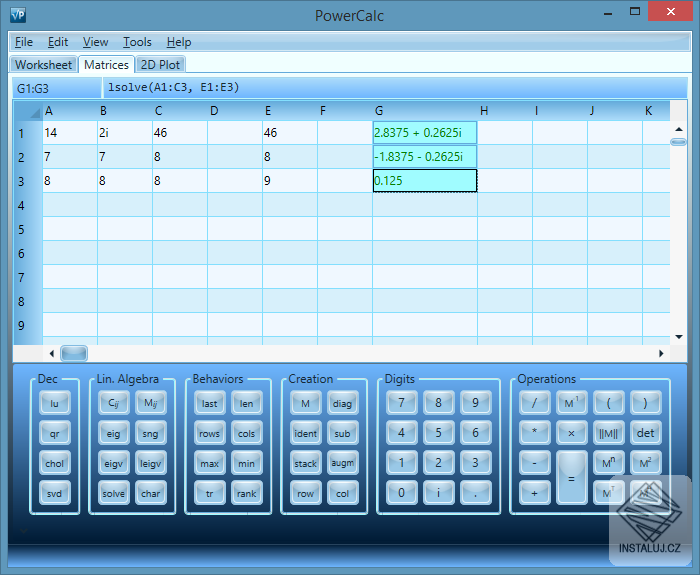Click the char button
This screenshot has width=700, height=575.
pyautogui.click(x=150, y=493)
